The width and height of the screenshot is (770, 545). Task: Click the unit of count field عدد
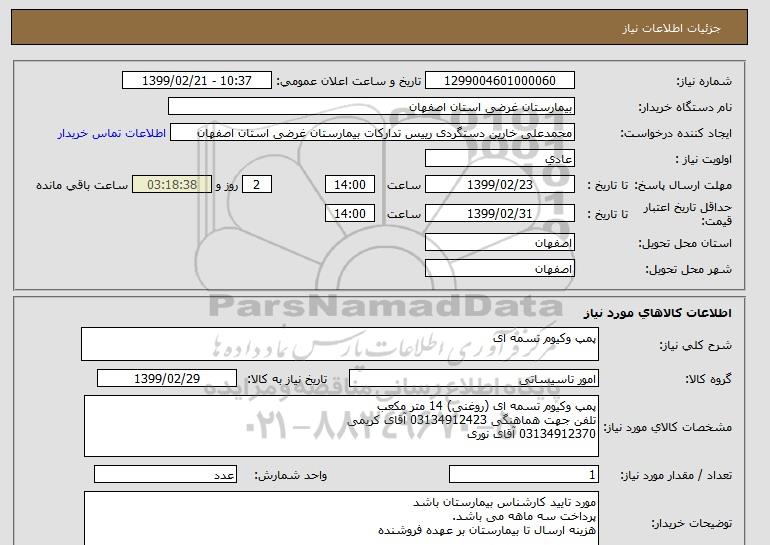pos(165,475)
